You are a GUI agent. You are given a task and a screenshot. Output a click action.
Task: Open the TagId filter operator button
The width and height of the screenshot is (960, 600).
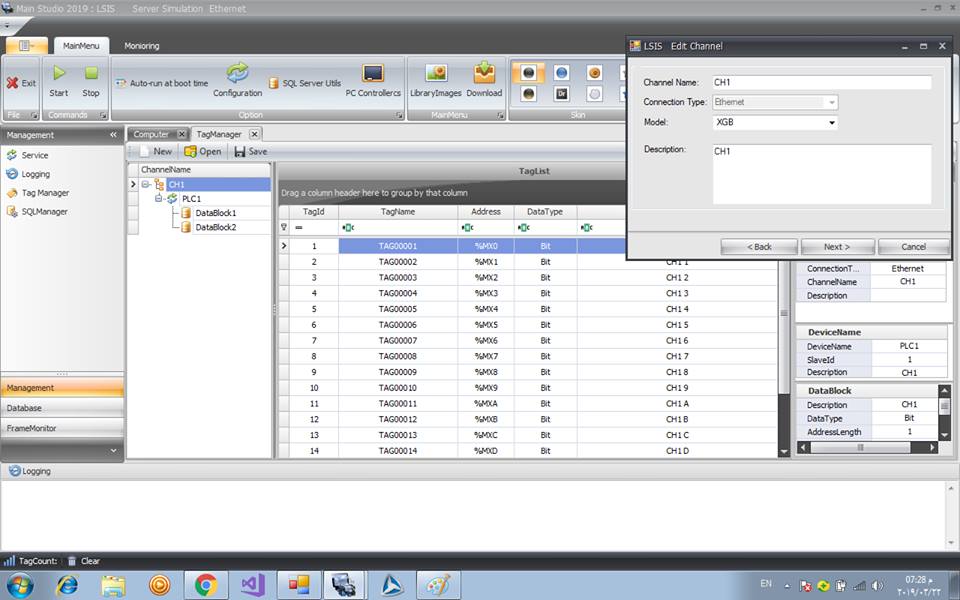tap(299, 228)
